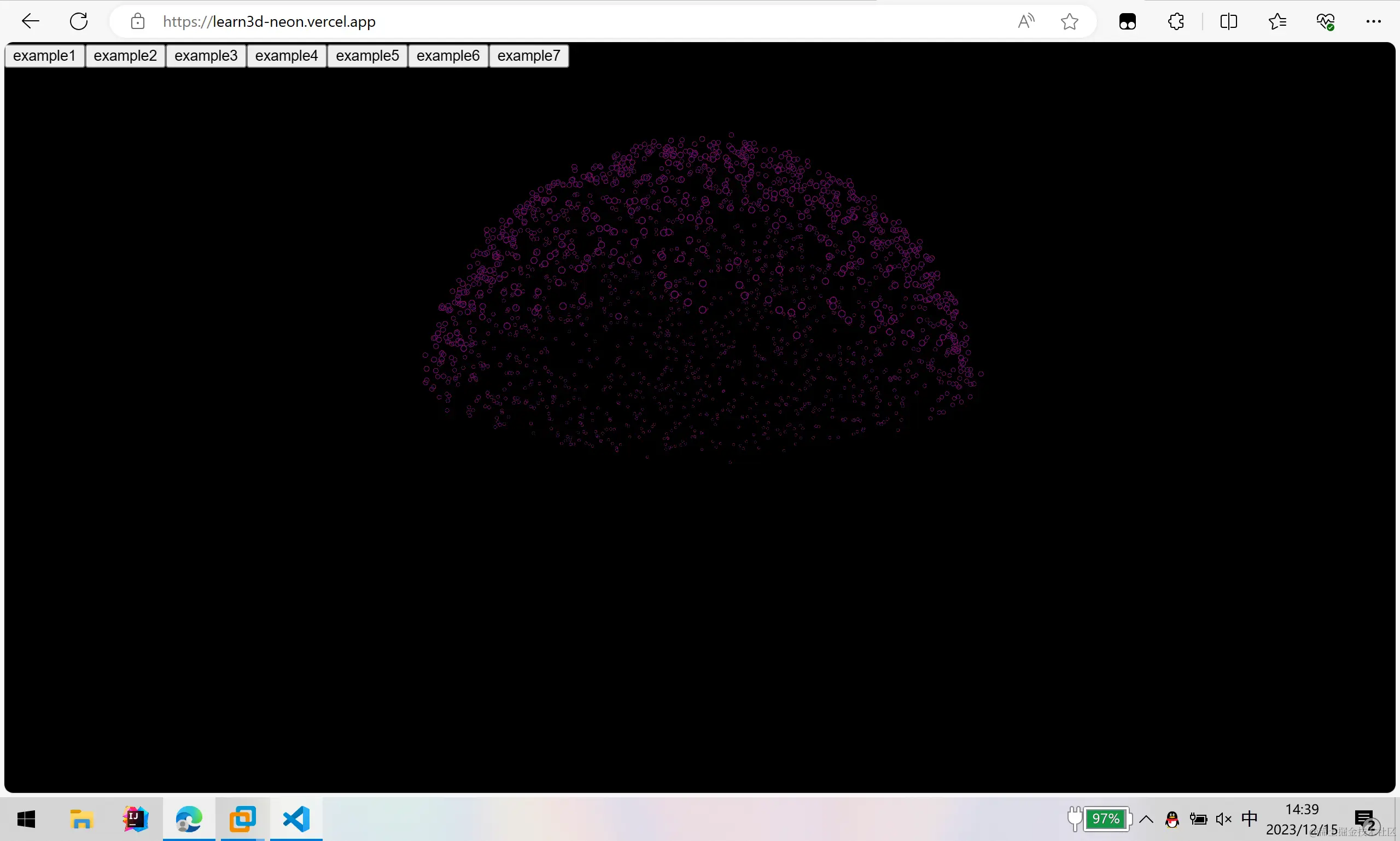Add this page to favorites with the star icon
This screenshot has height=841, width=1400.
(x=1069, y=21)
